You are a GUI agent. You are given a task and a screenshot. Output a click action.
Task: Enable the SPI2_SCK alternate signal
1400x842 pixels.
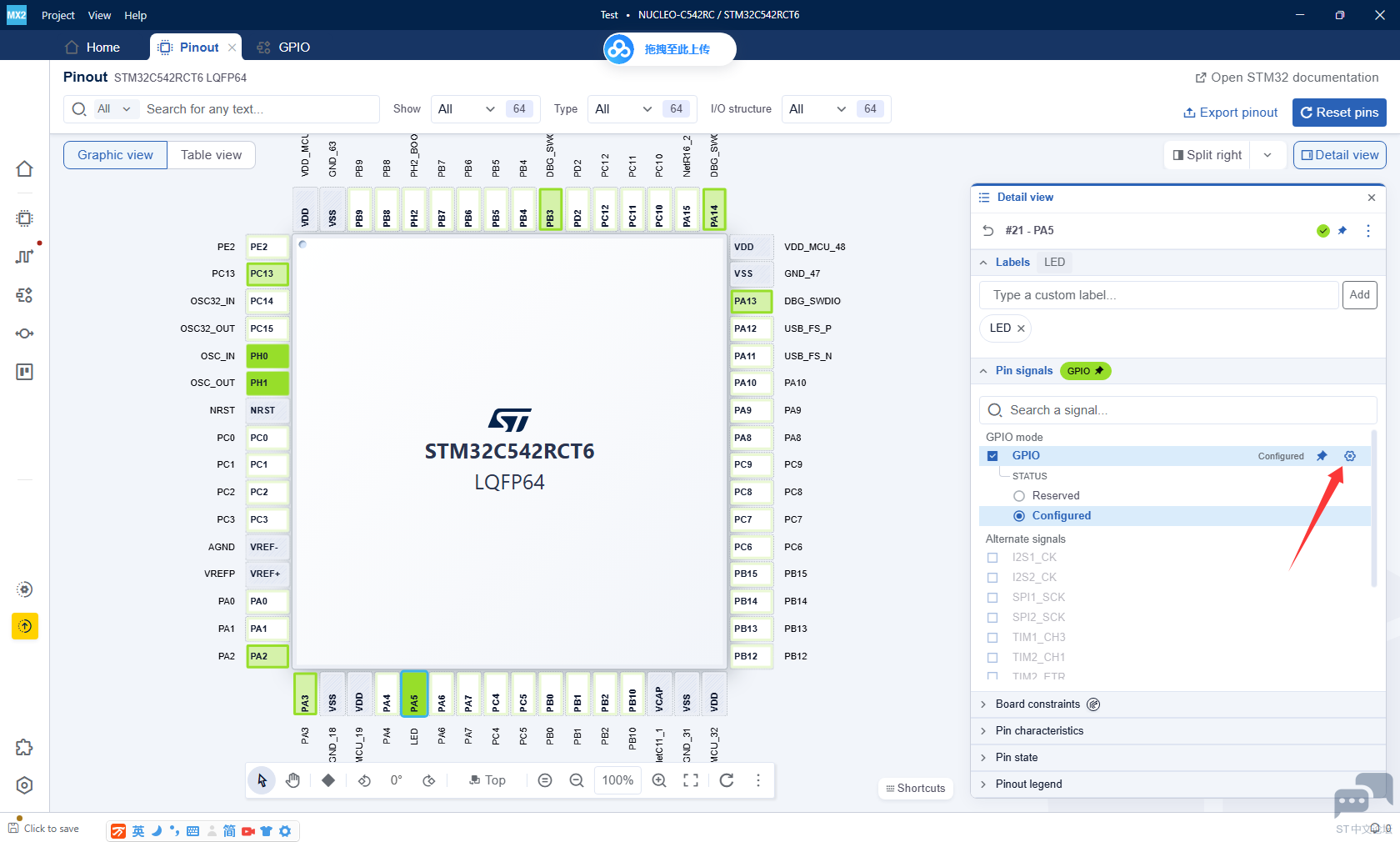(992, 618)
